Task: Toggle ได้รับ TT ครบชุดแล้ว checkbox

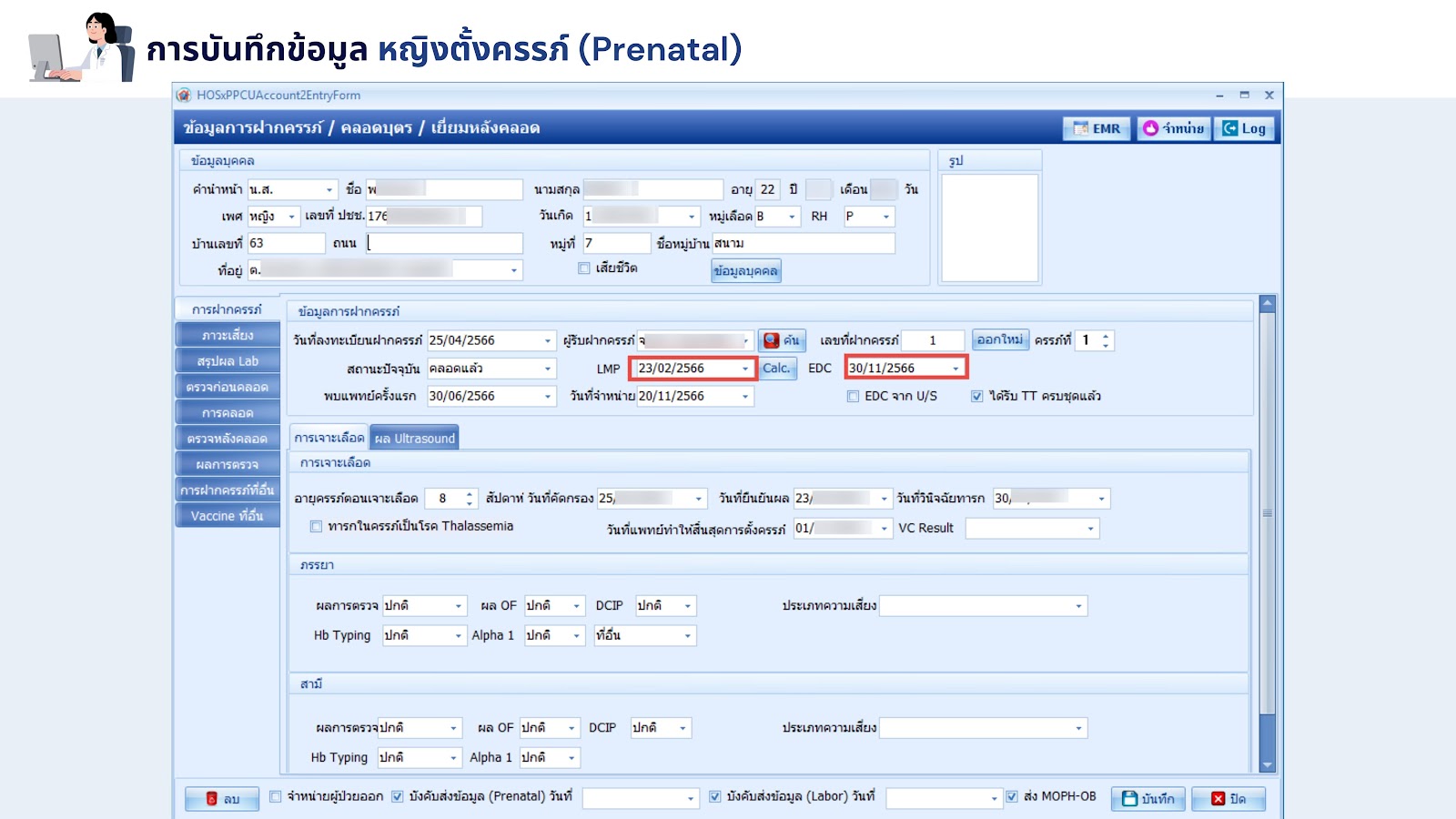Action: [x=977, y=396]
